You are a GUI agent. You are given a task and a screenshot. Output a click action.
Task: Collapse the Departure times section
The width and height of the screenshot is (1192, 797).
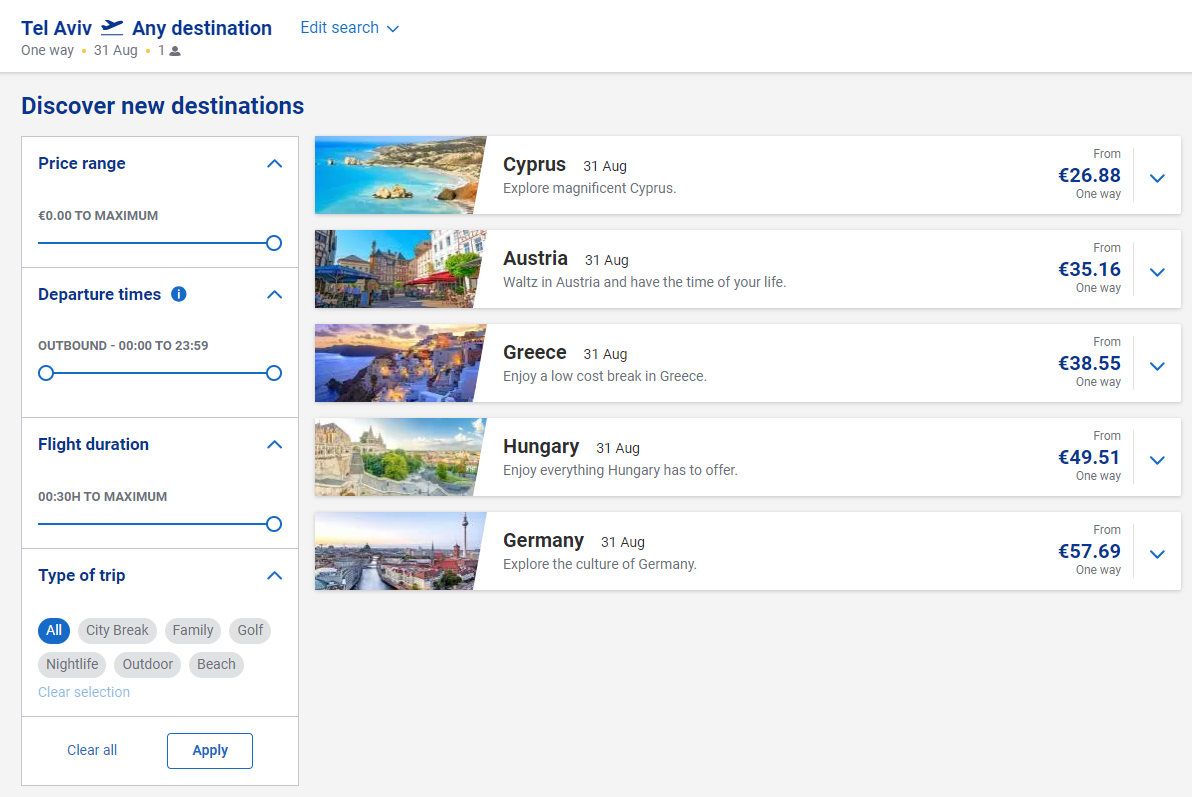pos(275,295)
